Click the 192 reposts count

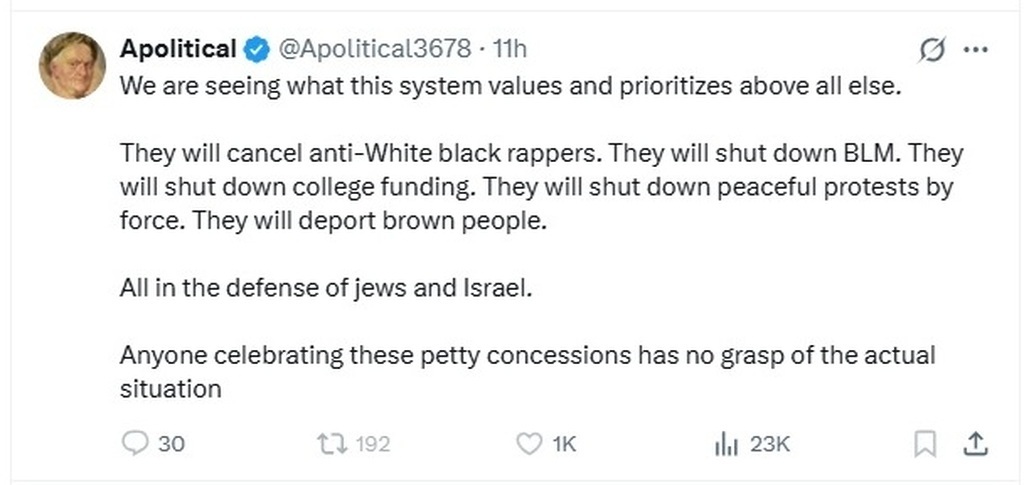pos(373,443)
